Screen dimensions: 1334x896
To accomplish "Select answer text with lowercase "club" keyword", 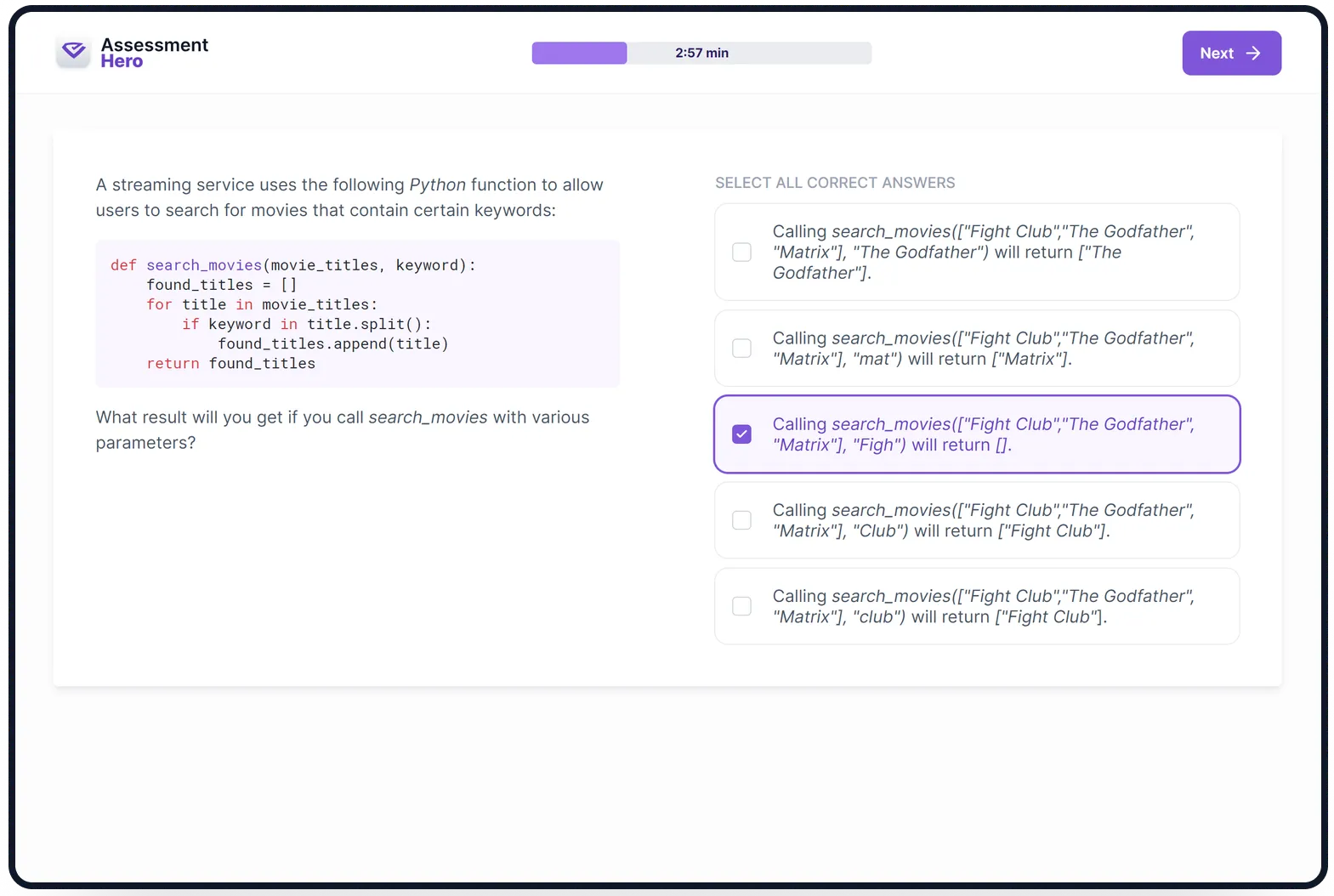I will (984, 606).
